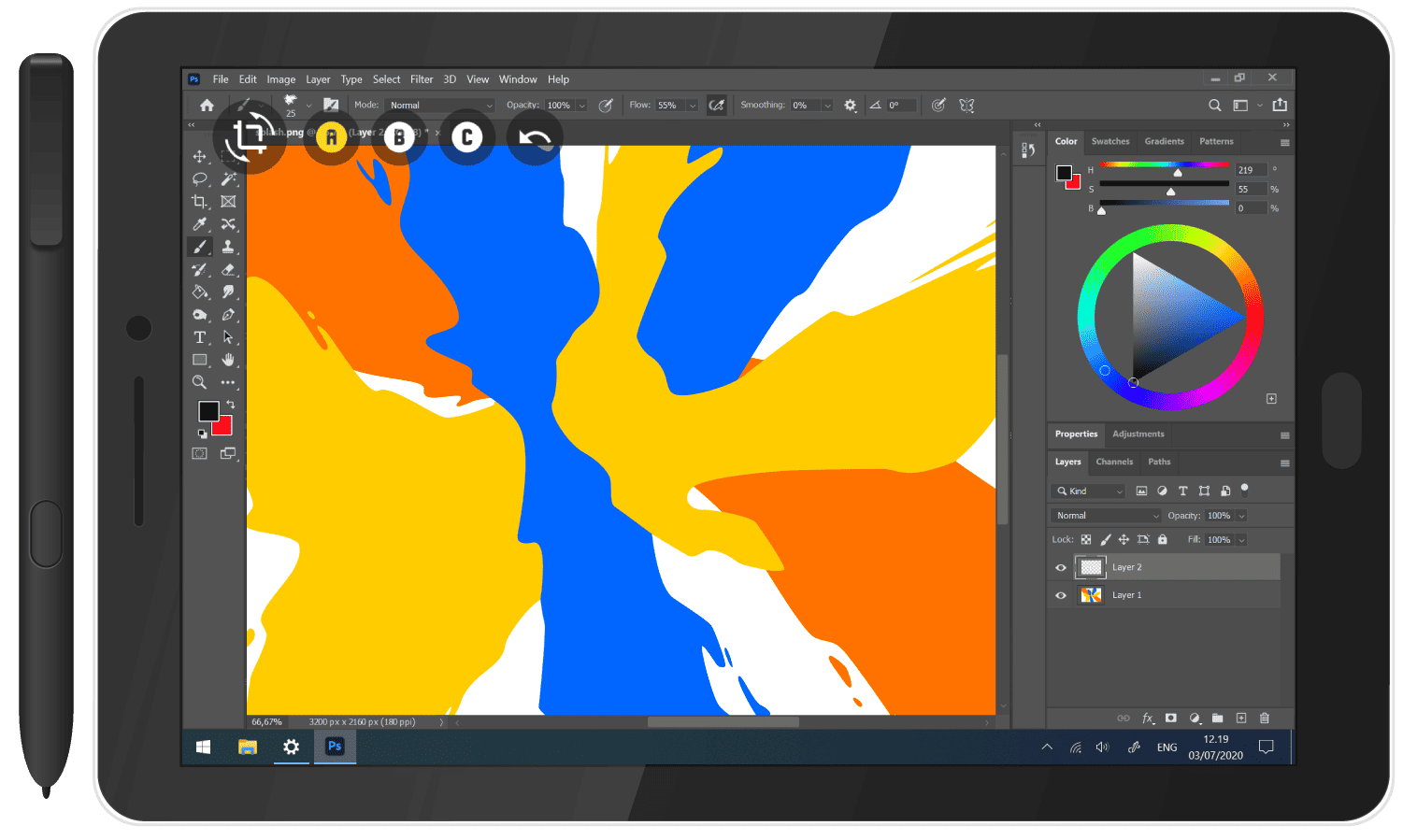1403x840 pixels.
Task: Activate the Crop tool
Action: pos(199,201)
